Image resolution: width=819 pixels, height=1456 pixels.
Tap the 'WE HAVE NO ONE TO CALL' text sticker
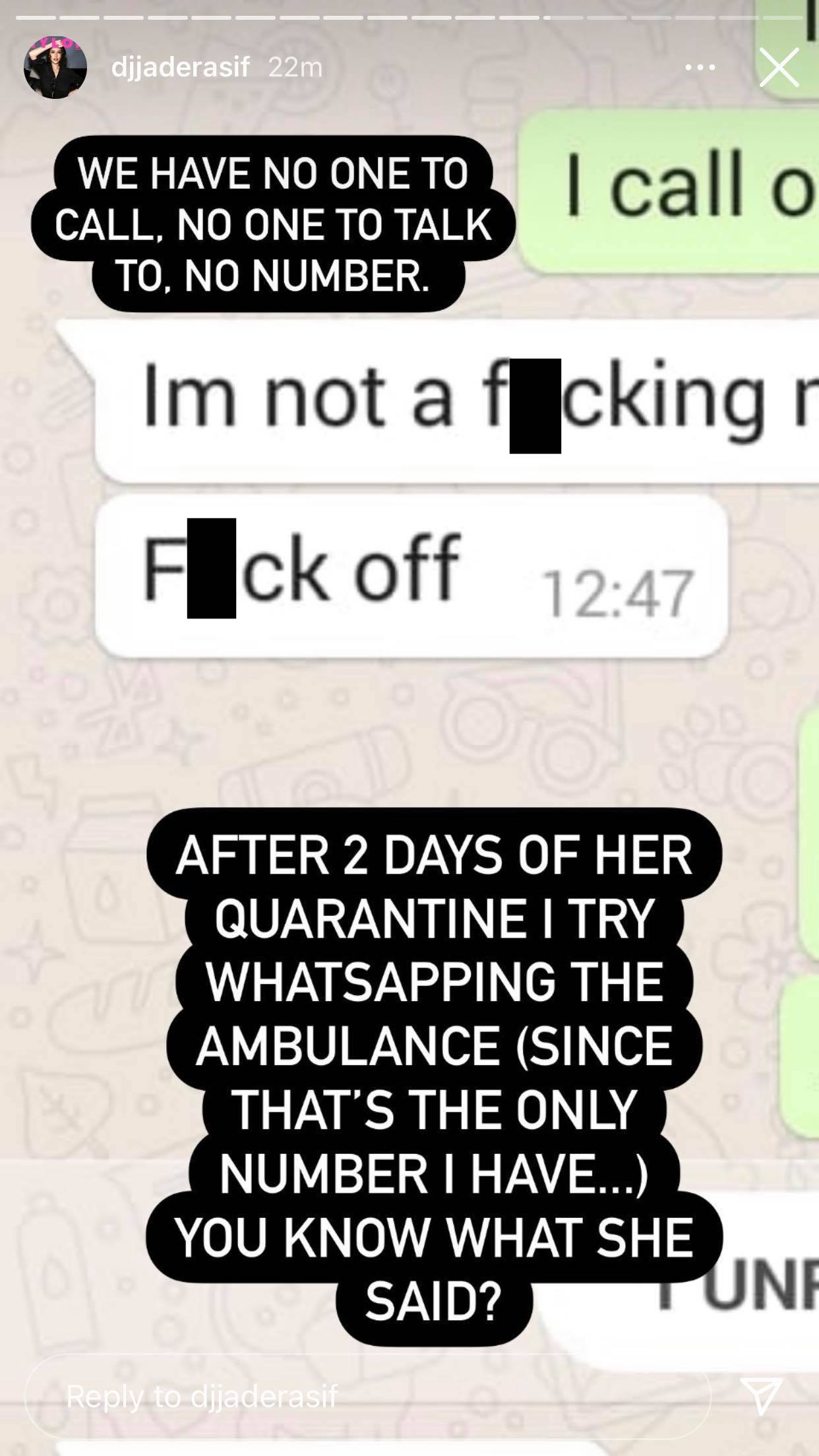pyautogui.click(x=273, y=224)
